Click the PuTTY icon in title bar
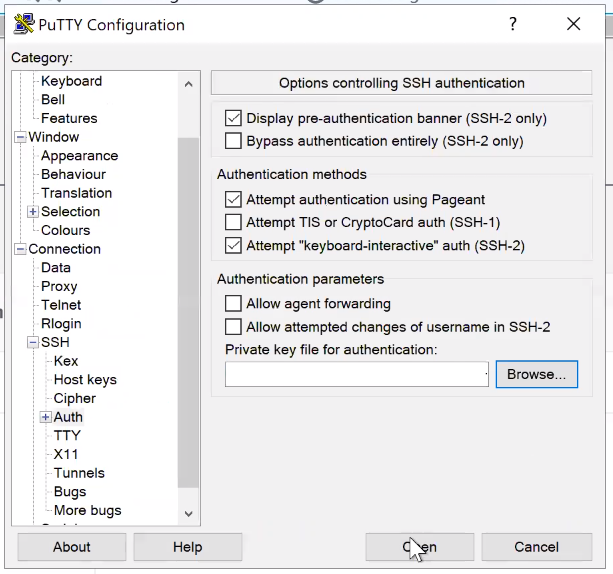The width and height of the screenshot is (613, 574). pos(23,25)
